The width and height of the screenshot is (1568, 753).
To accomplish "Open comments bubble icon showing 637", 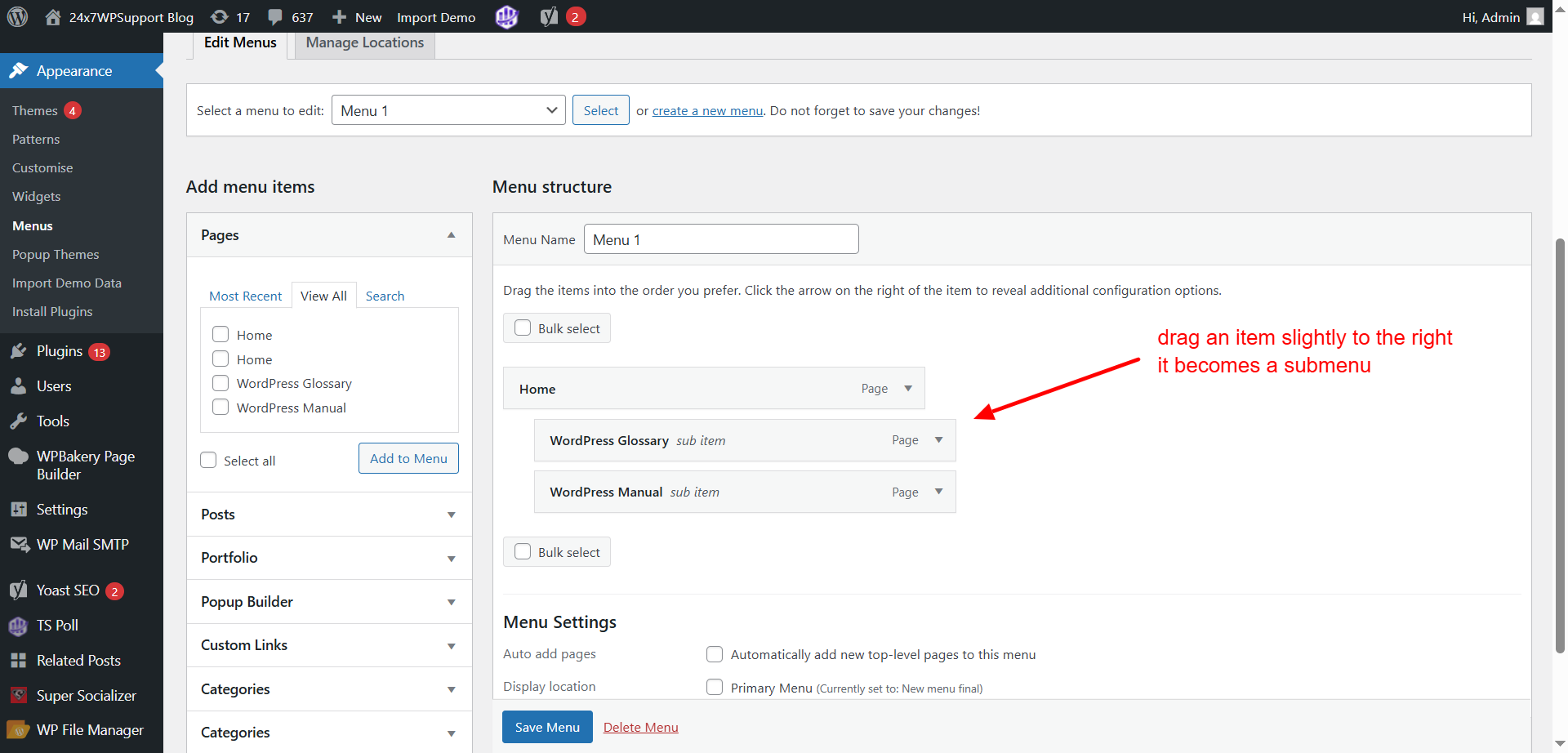I will click(275, 16).
